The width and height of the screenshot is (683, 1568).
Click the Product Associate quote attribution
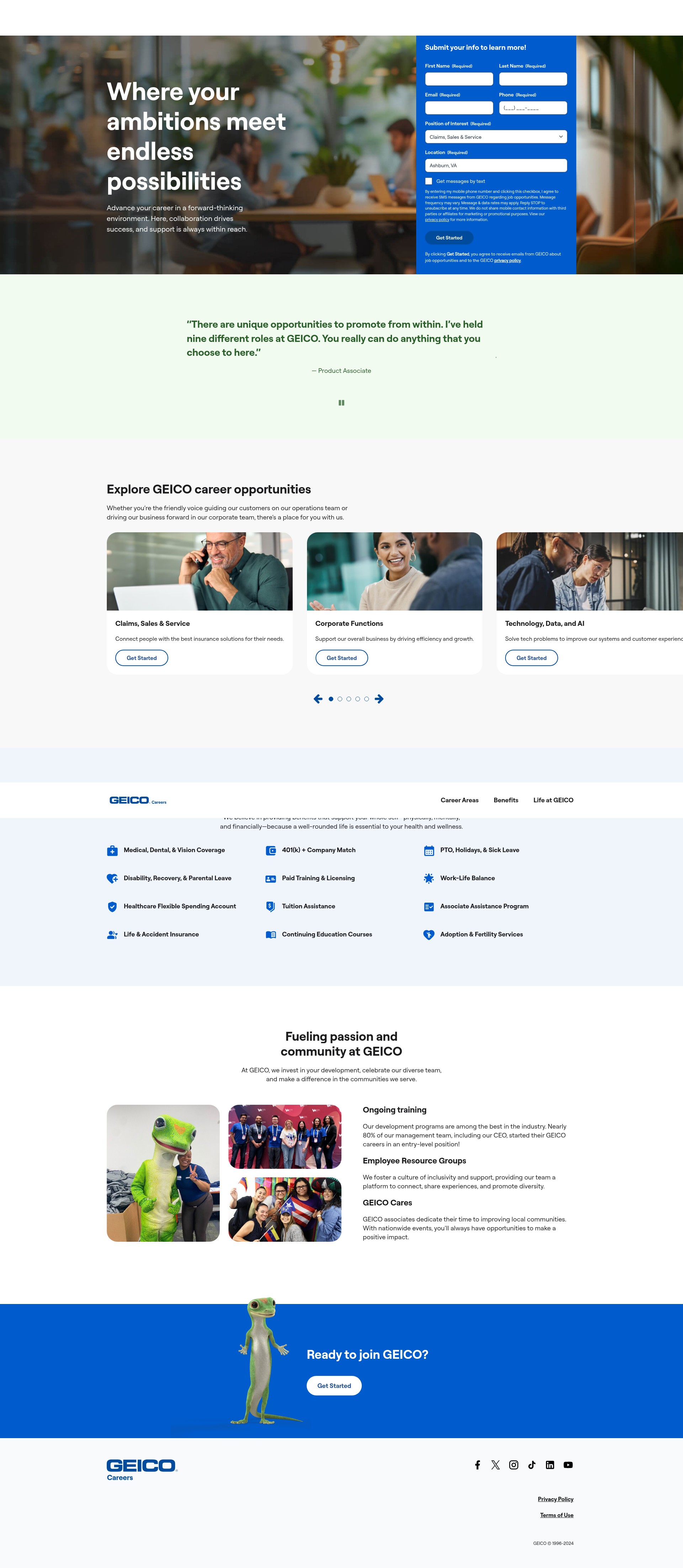[x=341, y=371]
